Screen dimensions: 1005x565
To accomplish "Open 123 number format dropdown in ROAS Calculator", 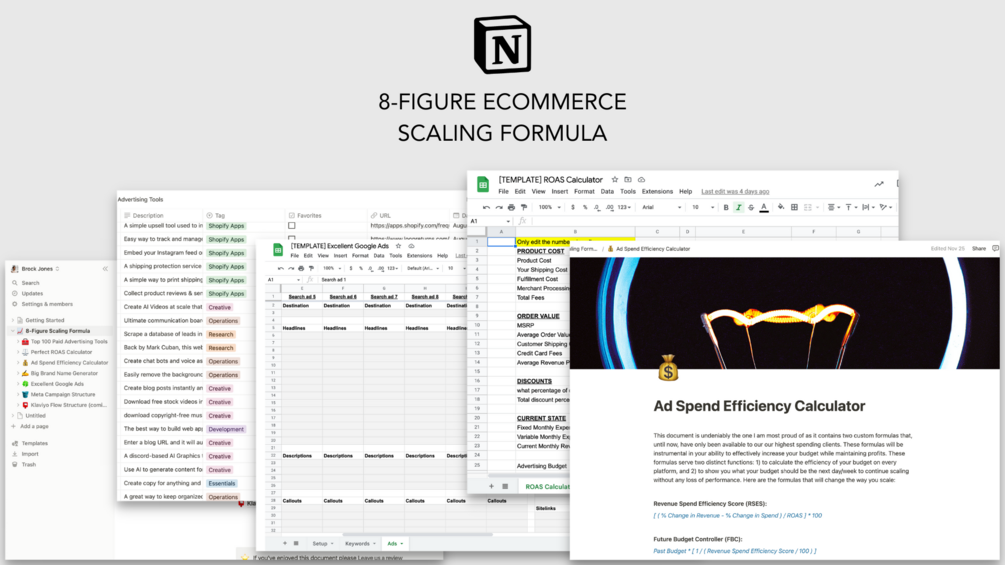I will click(625, 208).
